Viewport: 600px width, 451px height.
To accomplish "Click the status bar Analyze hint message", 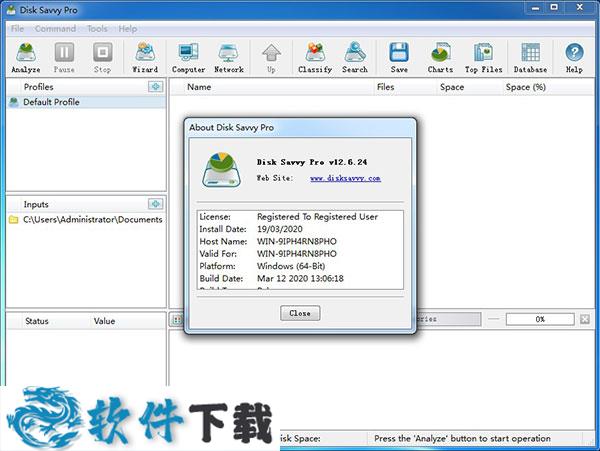I will coord(462,438).
